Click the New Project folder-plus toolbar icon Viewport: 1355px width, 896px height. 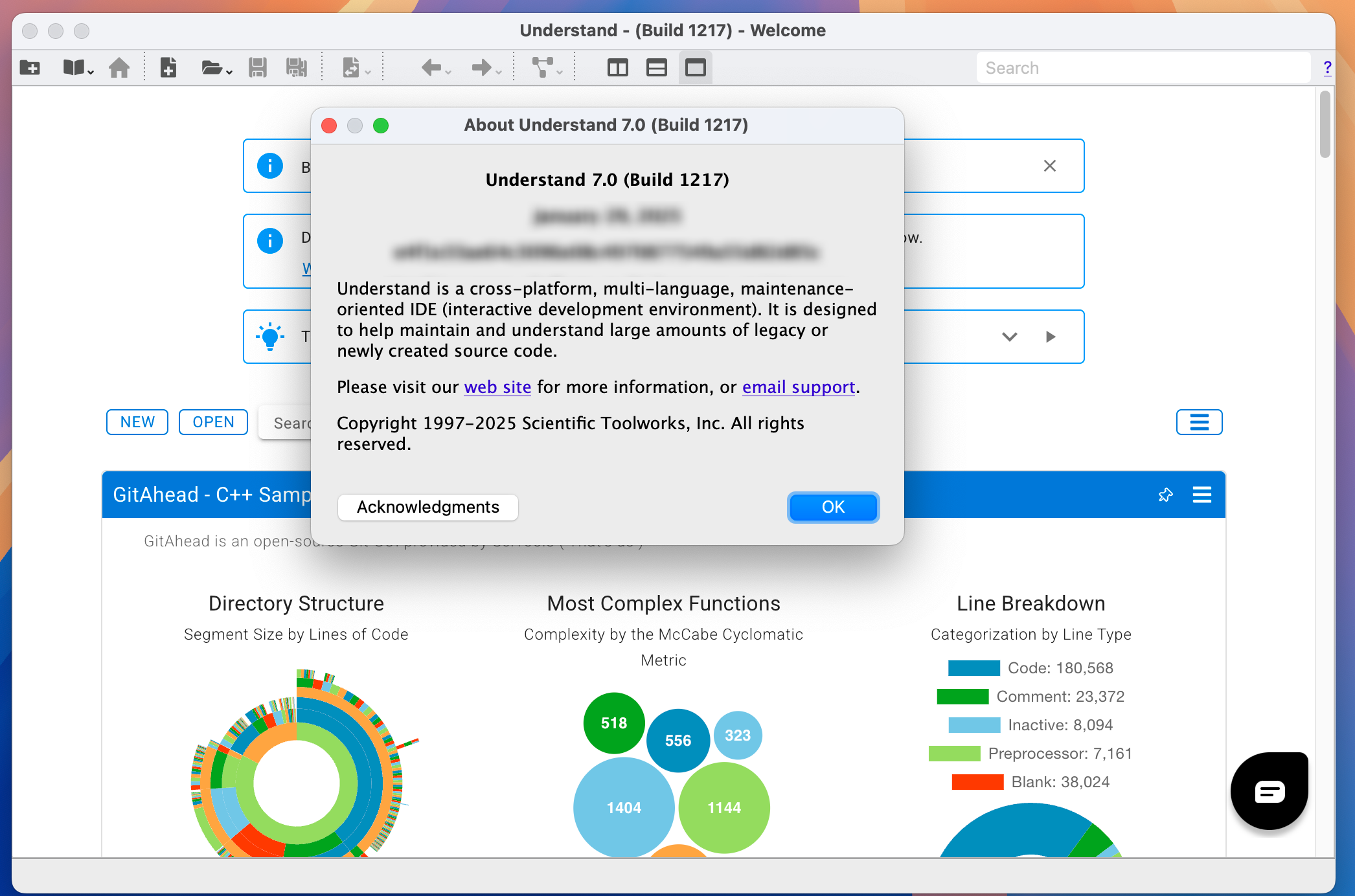pyautogui.click(x=30, y=67)
